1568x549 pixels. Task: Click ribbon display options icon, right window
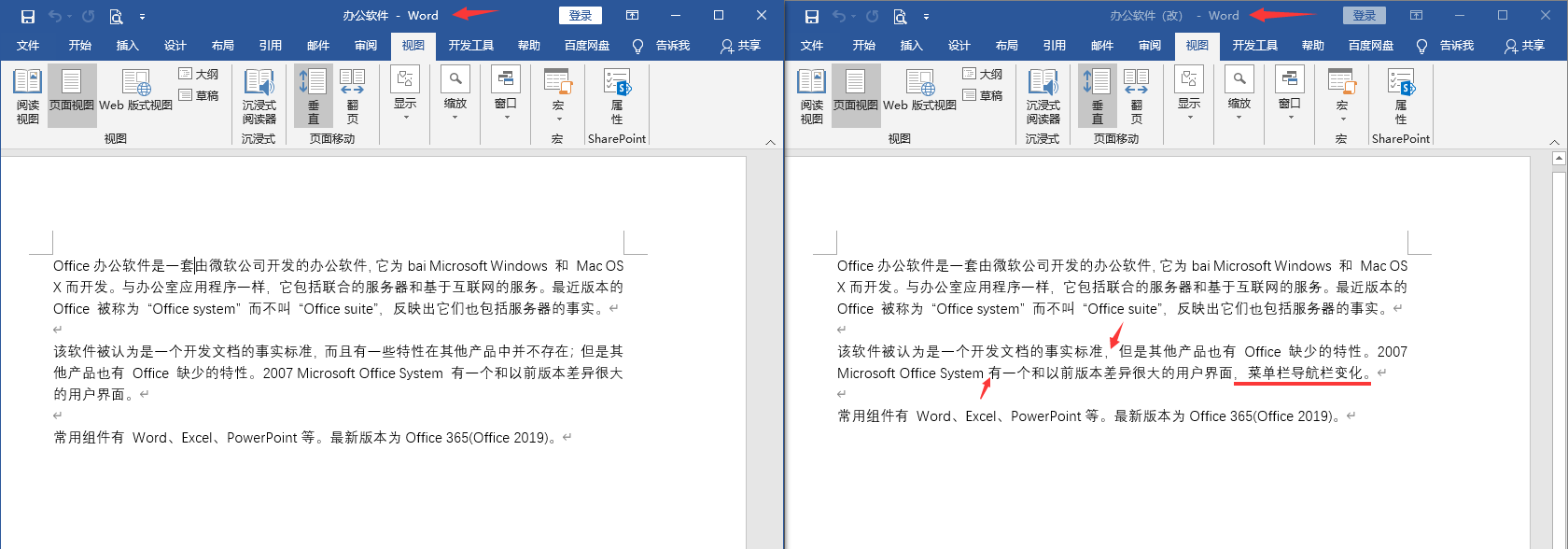click(x=1416, y=15)
